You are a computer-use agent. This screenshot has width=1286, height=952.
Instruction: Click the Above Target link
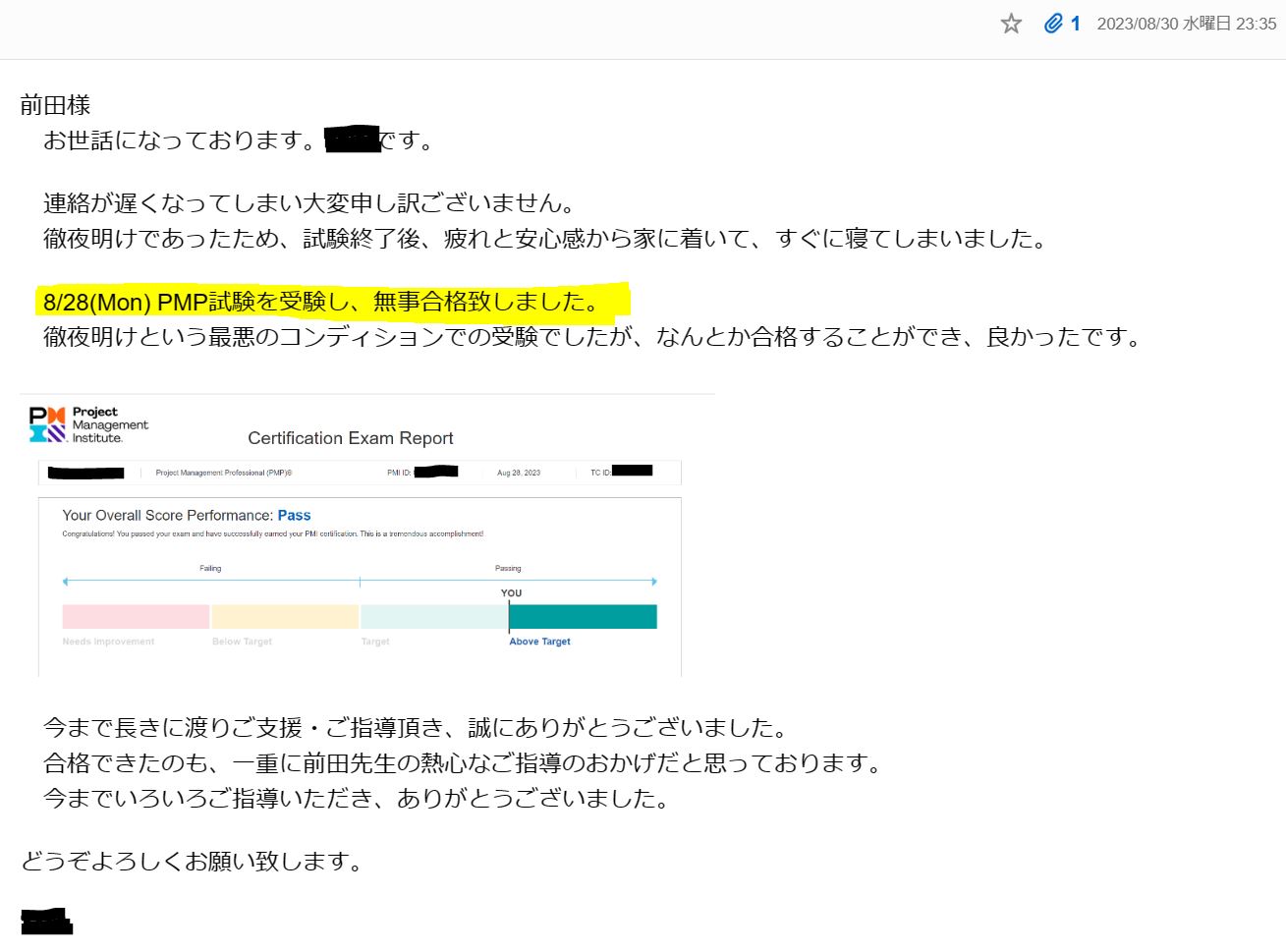tap(538, 641)
